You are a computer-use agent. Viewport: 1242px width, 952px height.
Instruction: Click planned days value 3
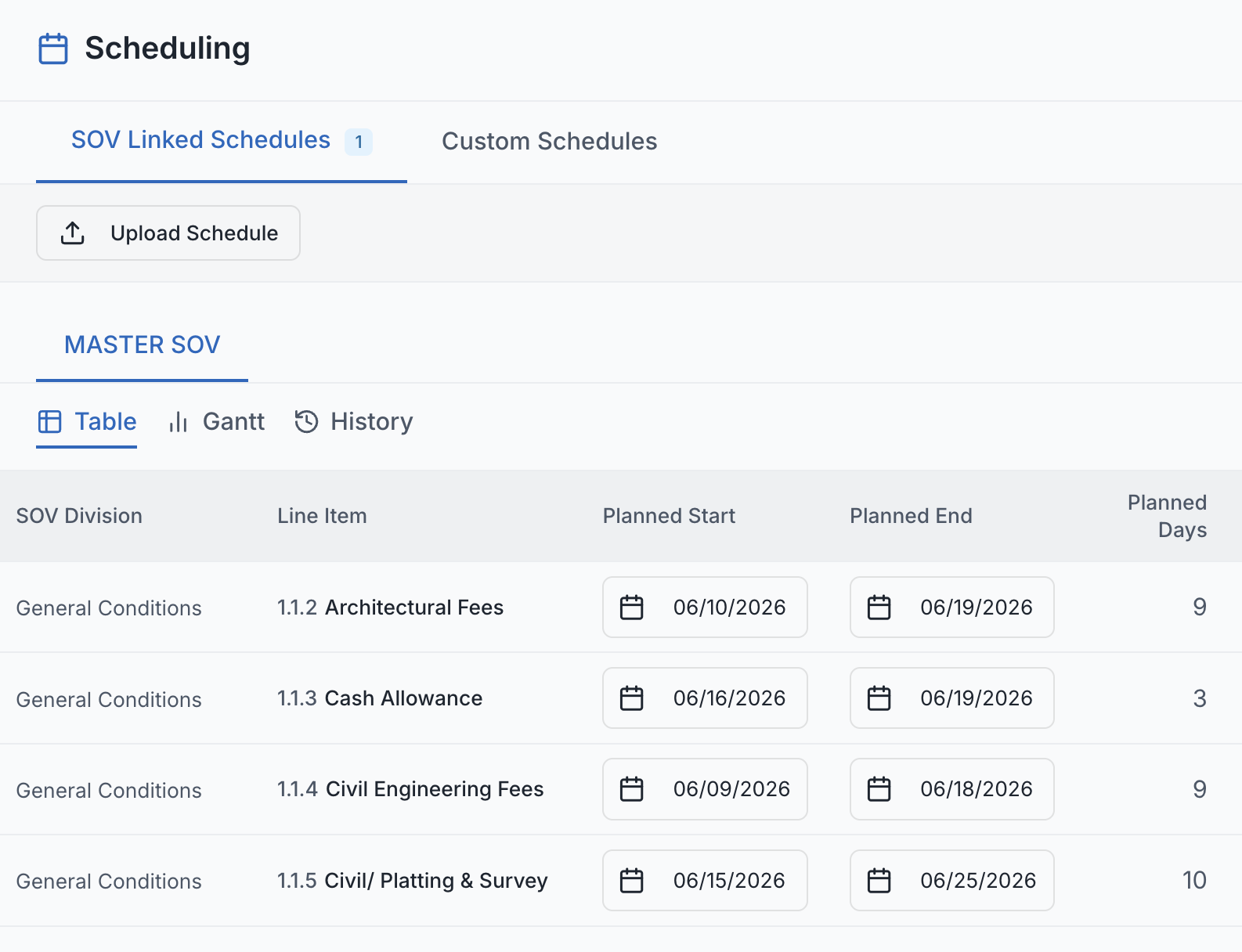[1199, 698]
